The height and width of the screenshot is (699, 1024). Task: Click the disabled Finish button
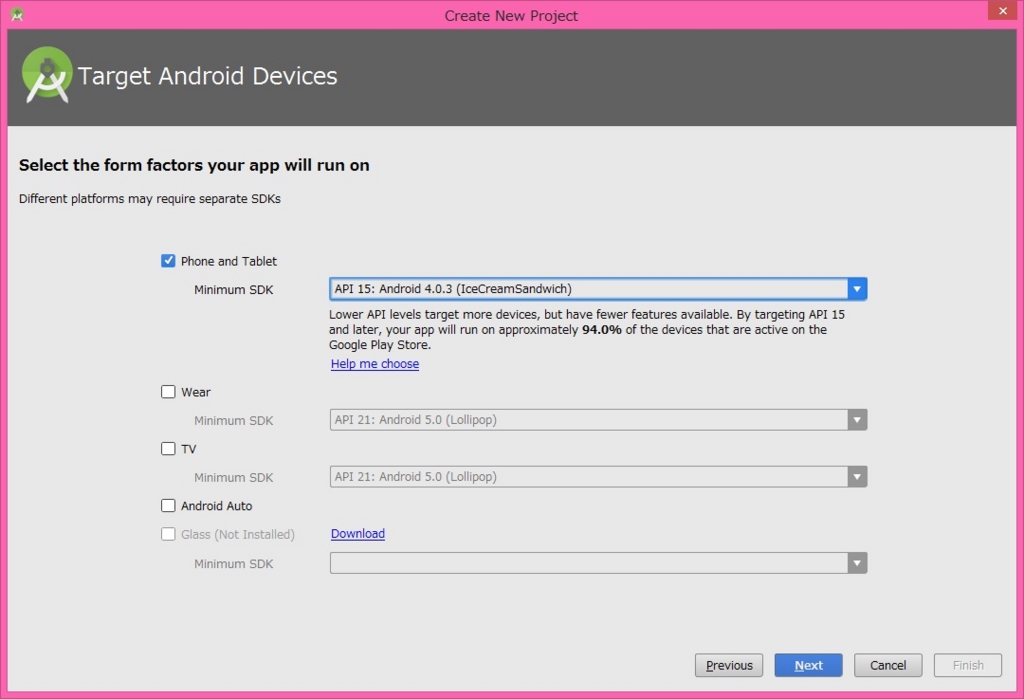click(x=968, y=665)
